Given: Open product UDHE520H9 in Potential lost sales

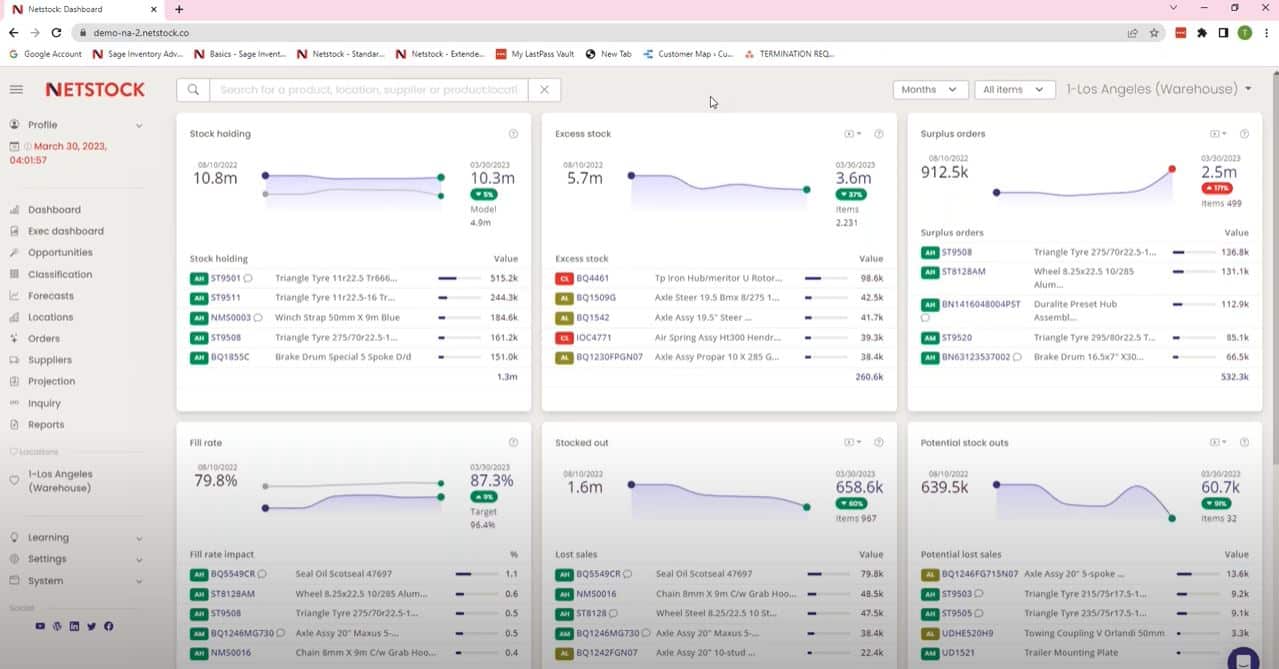Looking at the screenshot, I should point(968,633).
